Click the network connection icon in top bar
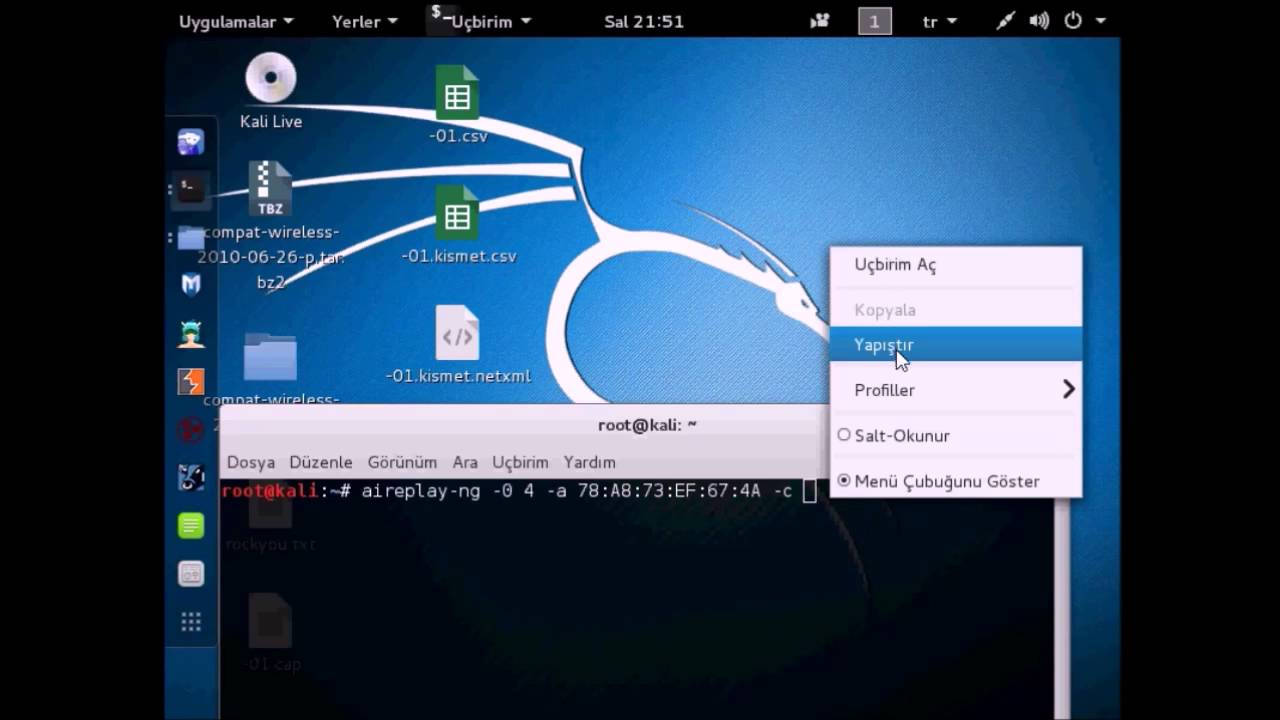This screenshot has width=1280, height=720. point(1006,21)
